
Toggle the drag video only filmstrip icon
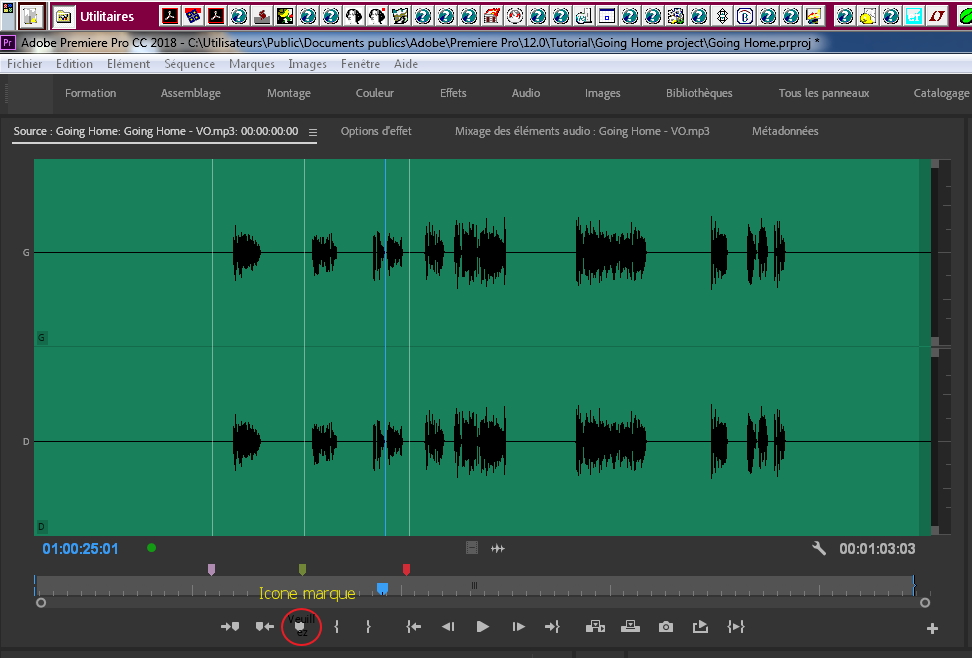click(x=472, y=548)
